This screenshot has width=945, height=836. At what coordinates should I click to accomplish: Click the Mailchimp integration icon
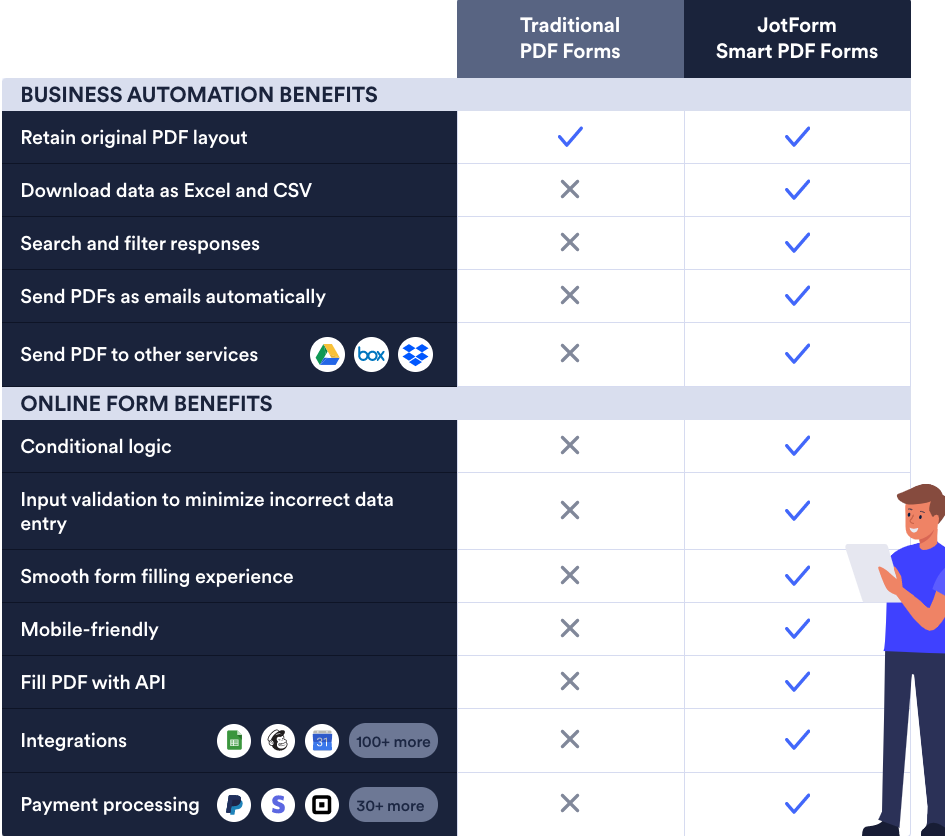pos(278,741)
